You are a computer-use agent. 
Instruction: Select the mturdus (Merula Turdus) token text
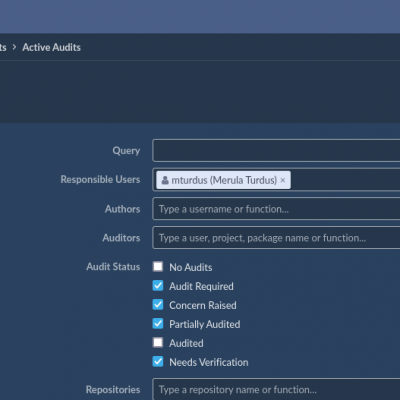coord(224,180)
